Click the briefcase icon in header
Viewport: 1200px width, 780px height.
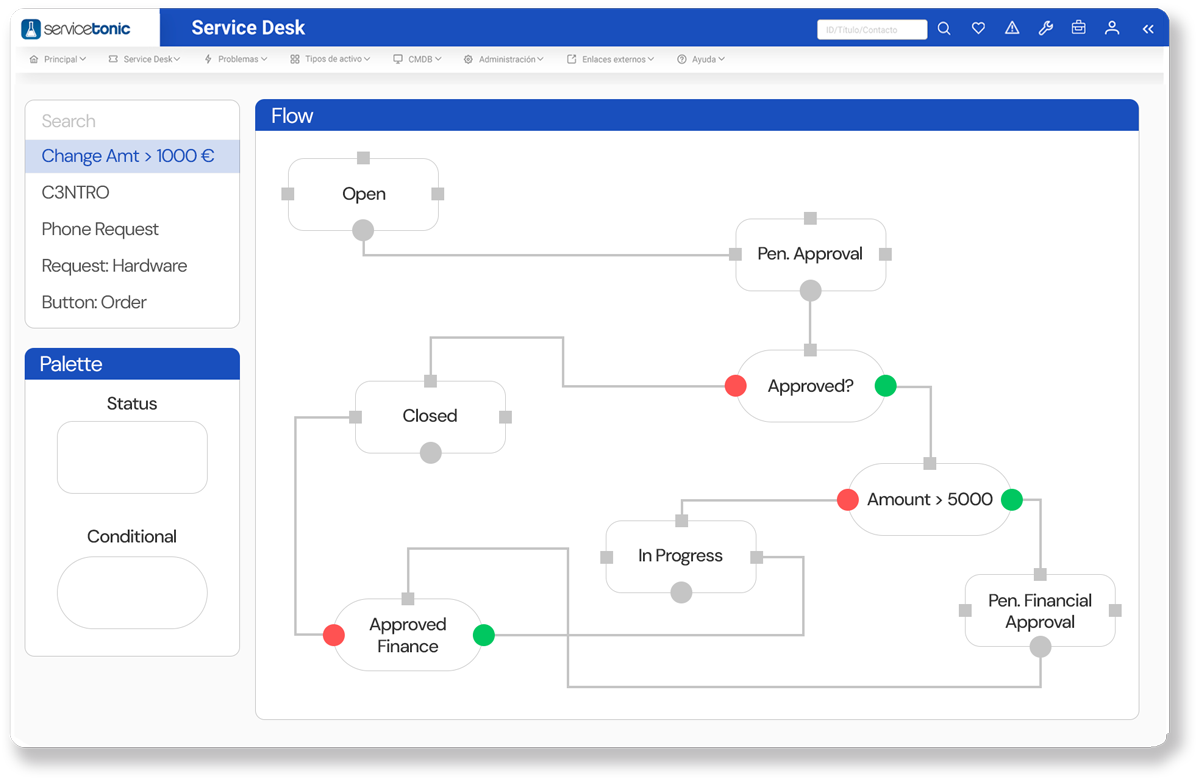tap(1078, 29)
